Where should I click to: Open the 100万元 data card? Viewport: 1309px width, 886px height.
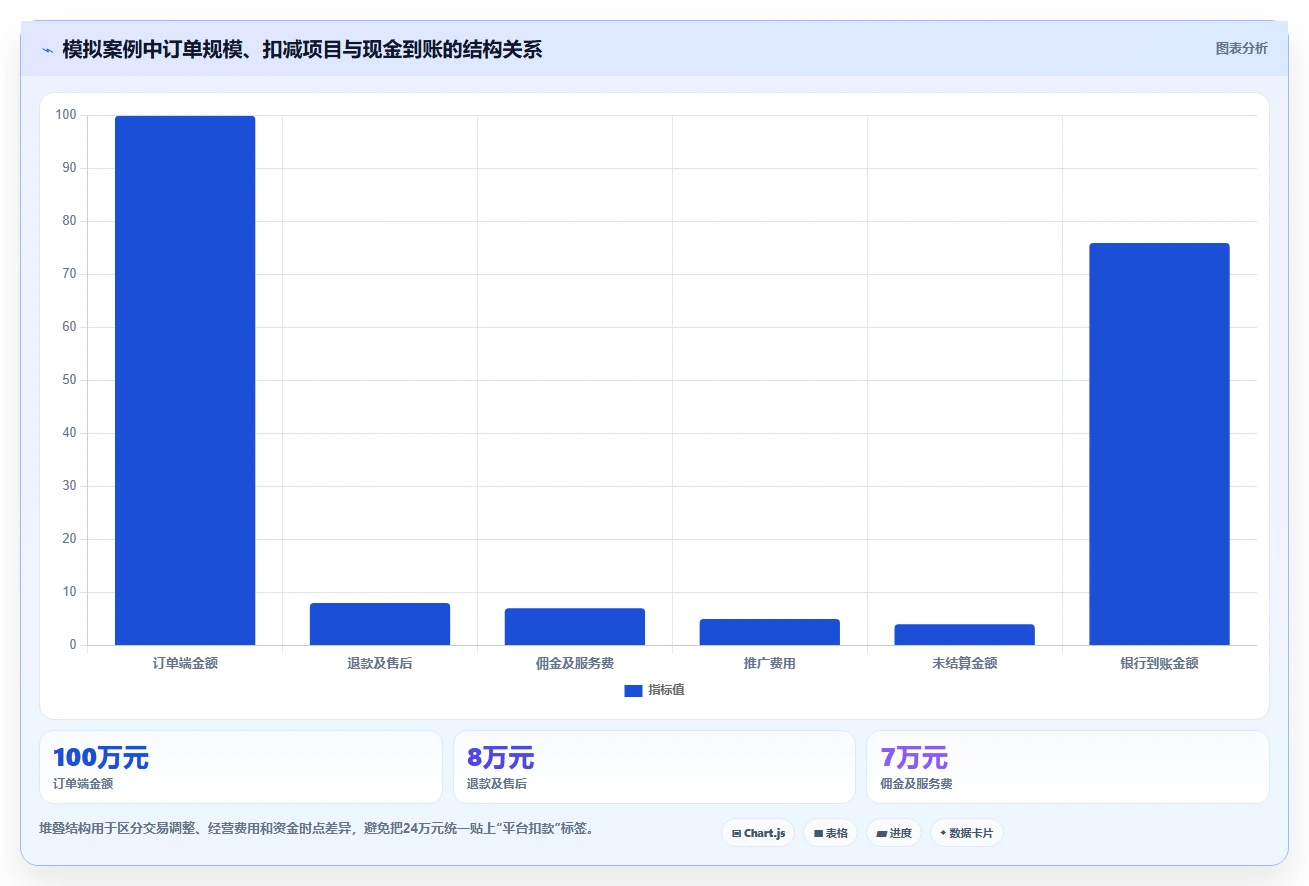pos(241,767)
